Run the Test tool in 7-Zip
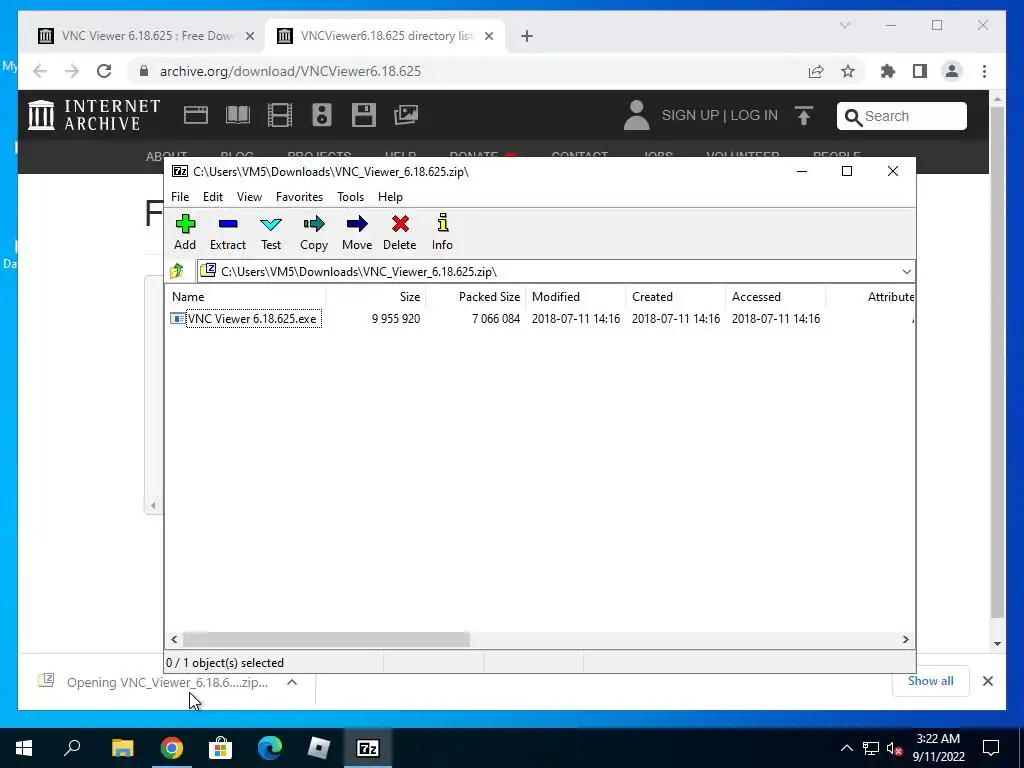The width and height of the screenshot is (1024, 768). point(270,232)
